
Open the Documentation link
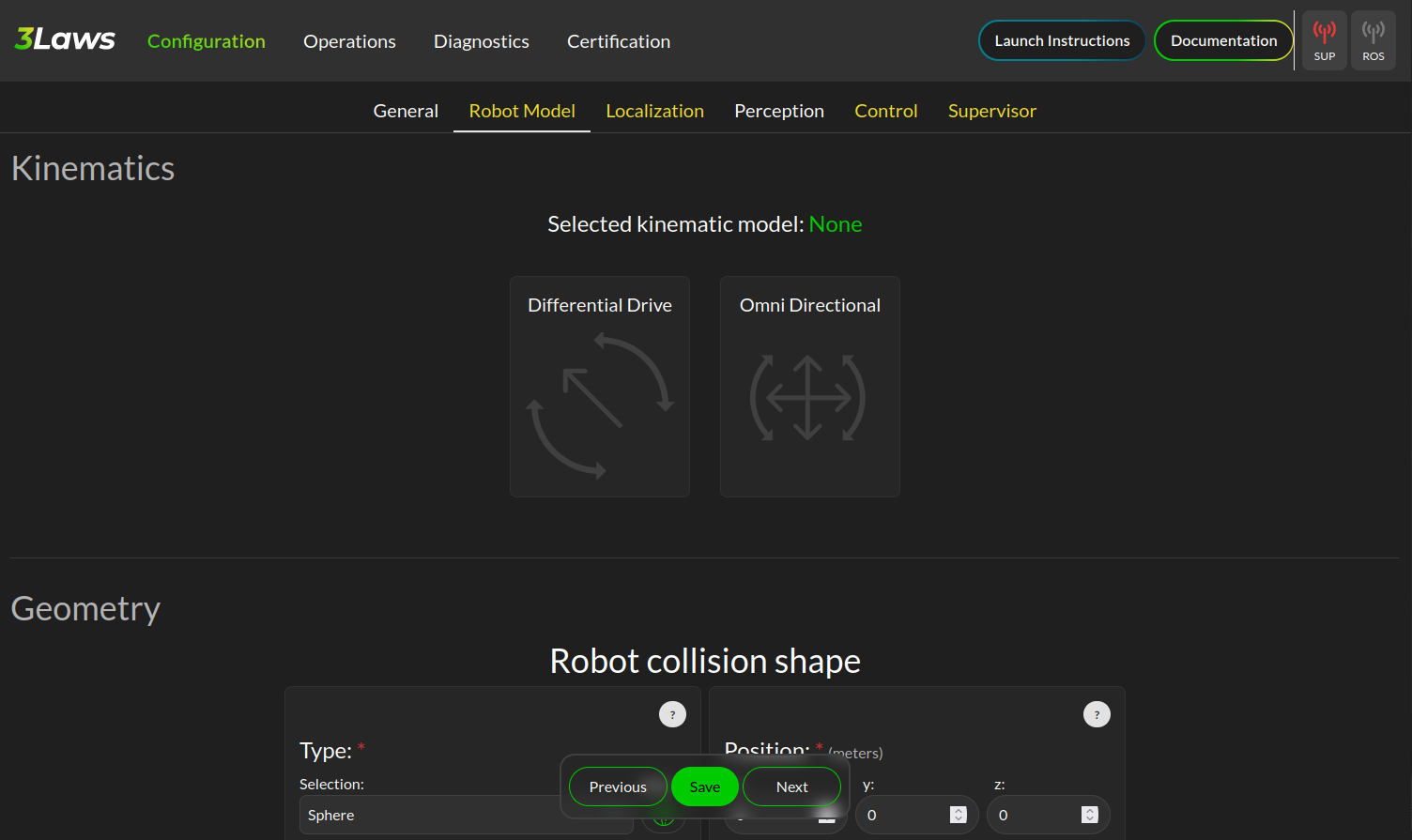click(1223, 40)
